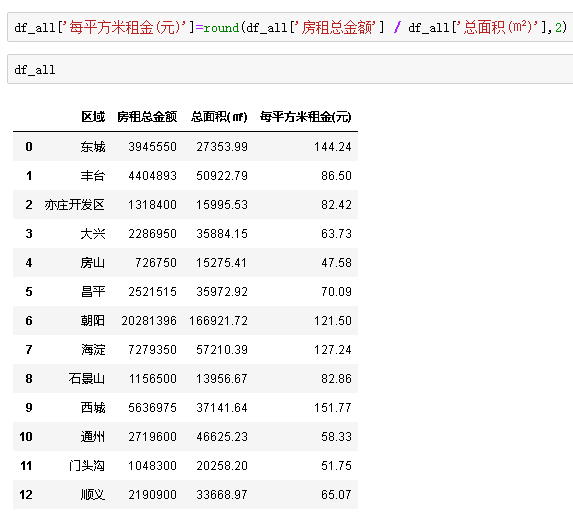Click the 47.58 value for 房山

pos(336,263)
